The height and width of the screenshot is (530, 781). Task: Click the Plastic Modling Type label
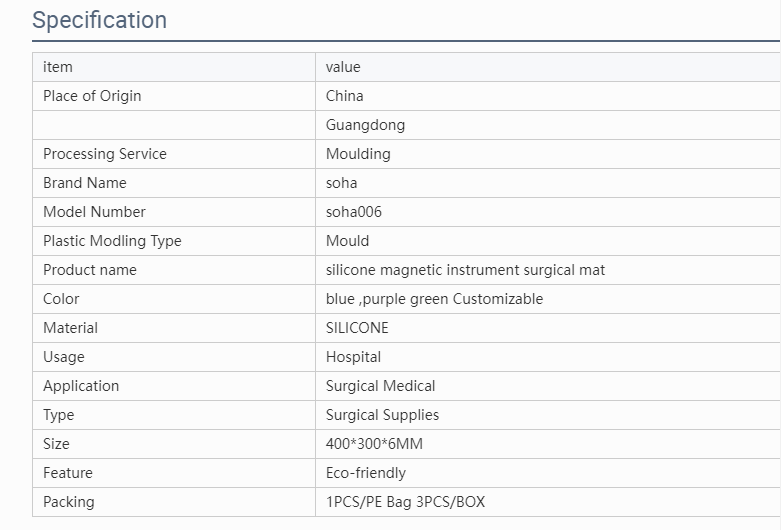pos(112,241)
